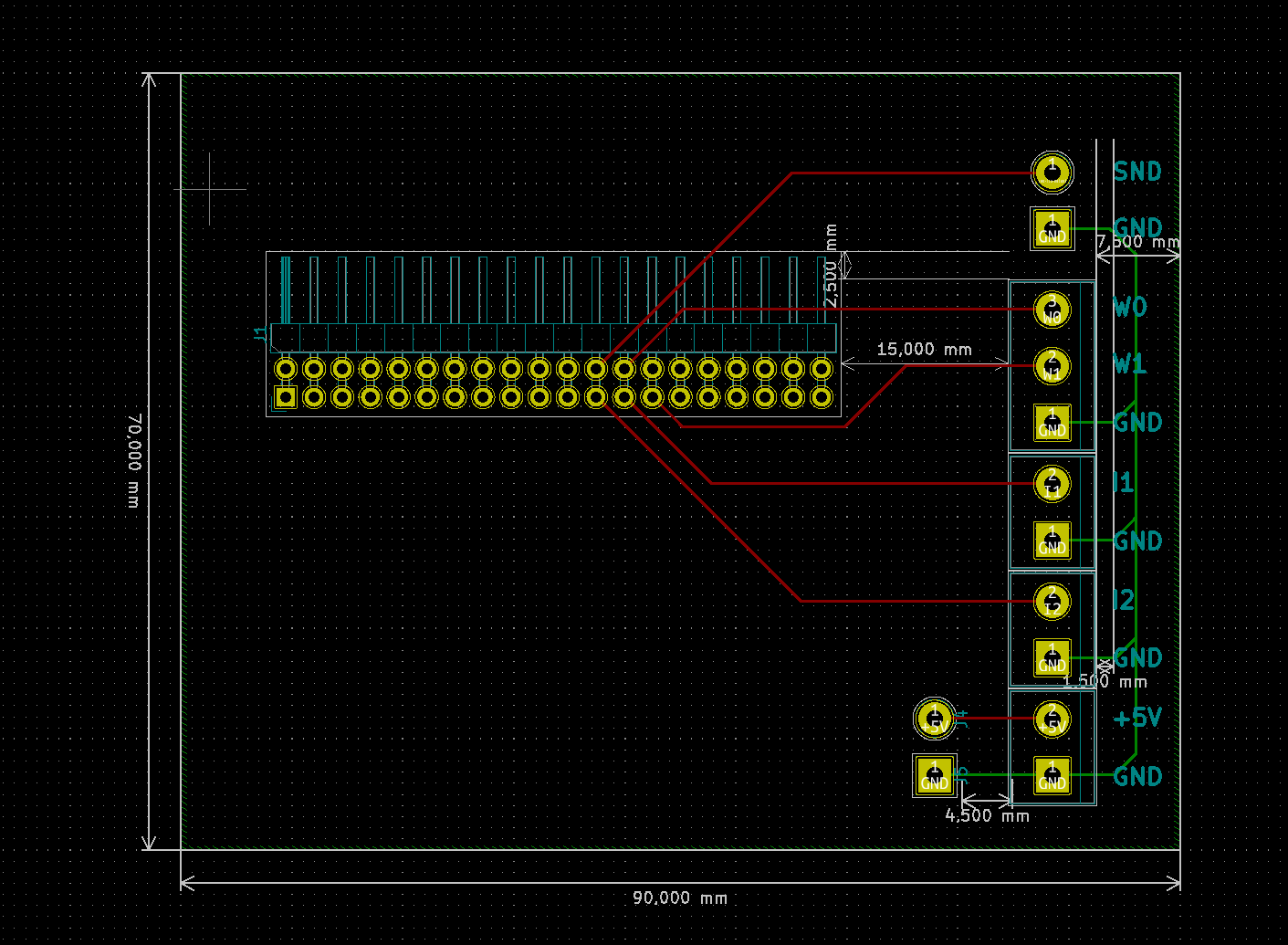Image resolution: width=1288 pixels, height=945 pixels.
Task: Select the 1,500 mm dimension text
Action: 1105,681
